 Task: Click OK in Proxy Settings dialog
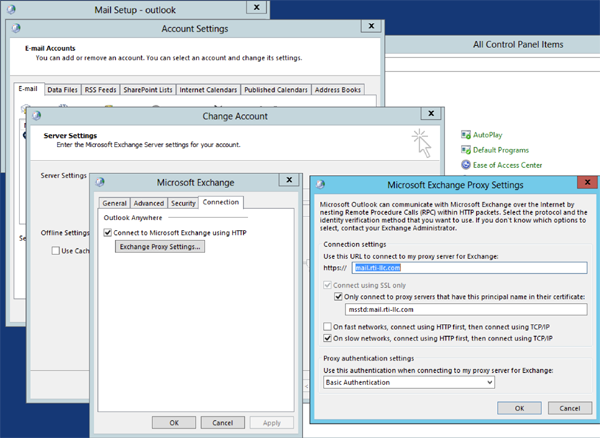519,408
